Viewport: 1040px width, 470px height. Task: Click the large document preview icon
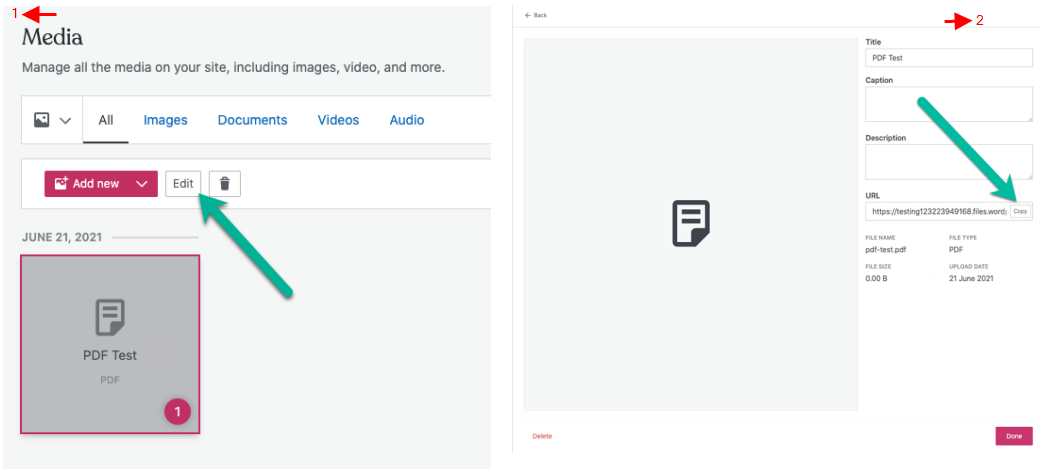click(x=690, y=224)
